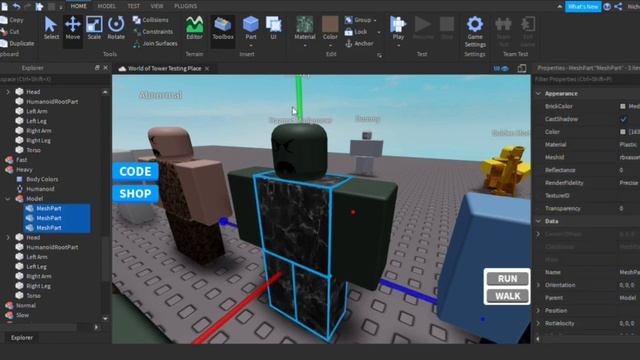Click the Color property swatch

[622, 132]
